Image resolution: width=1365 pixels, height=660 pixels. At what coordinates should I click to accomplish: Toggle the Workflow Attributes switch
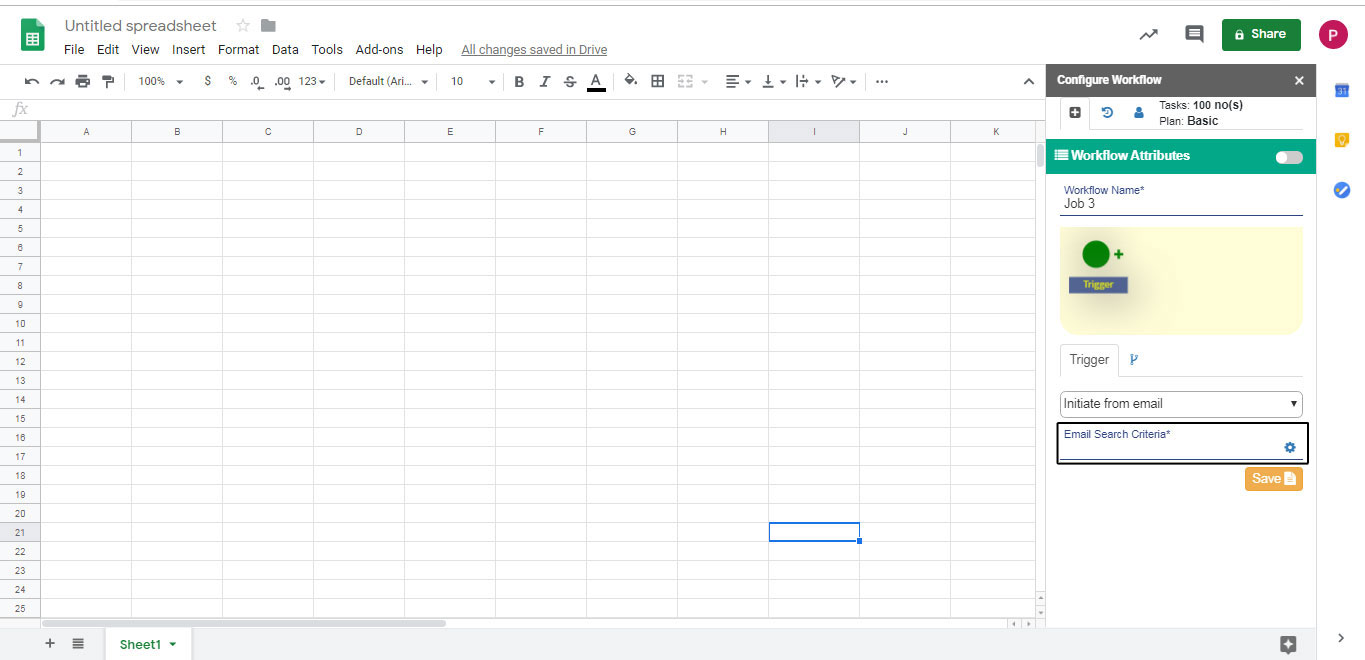[1289, 157]
